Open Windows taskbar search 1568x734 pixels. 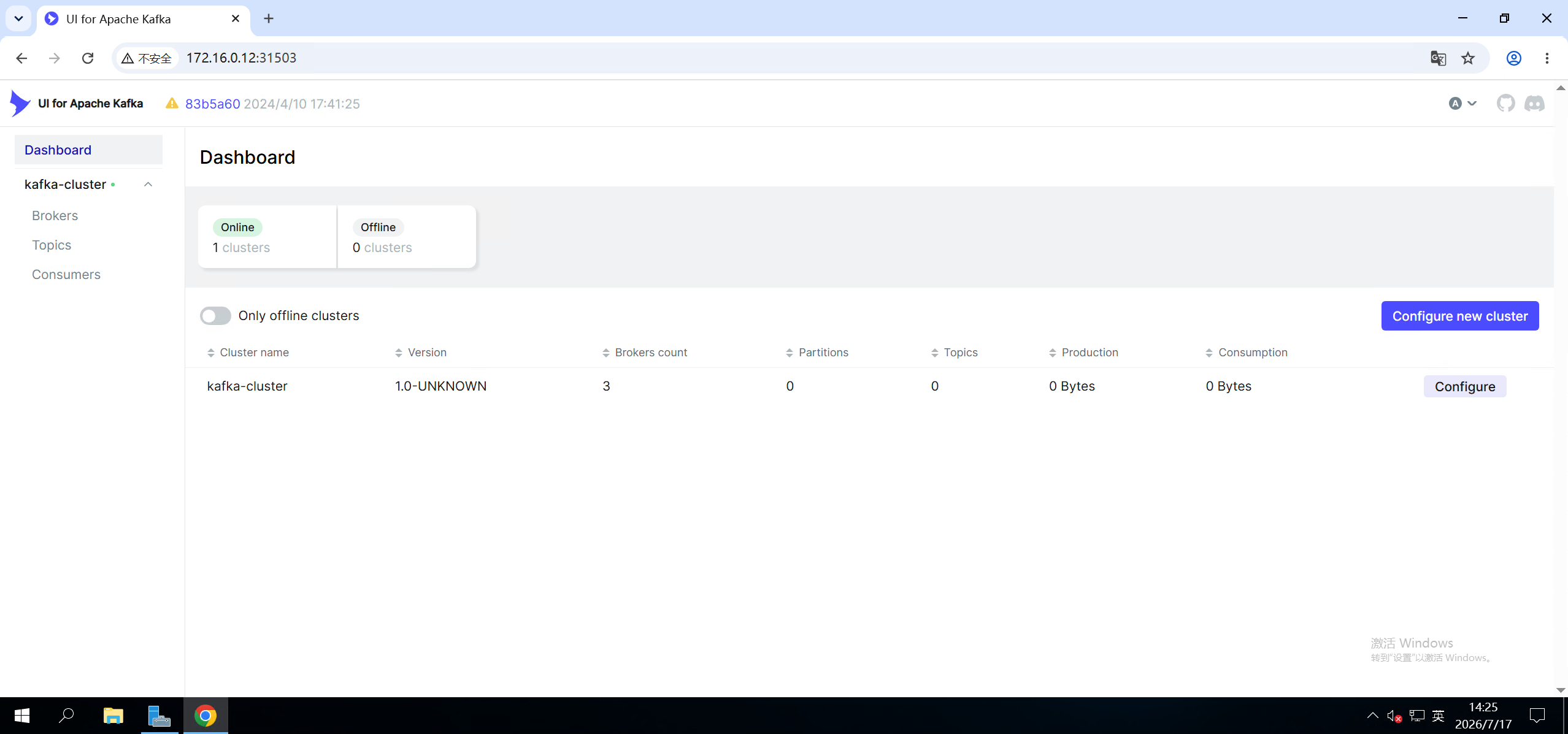(x=66, y=716)
